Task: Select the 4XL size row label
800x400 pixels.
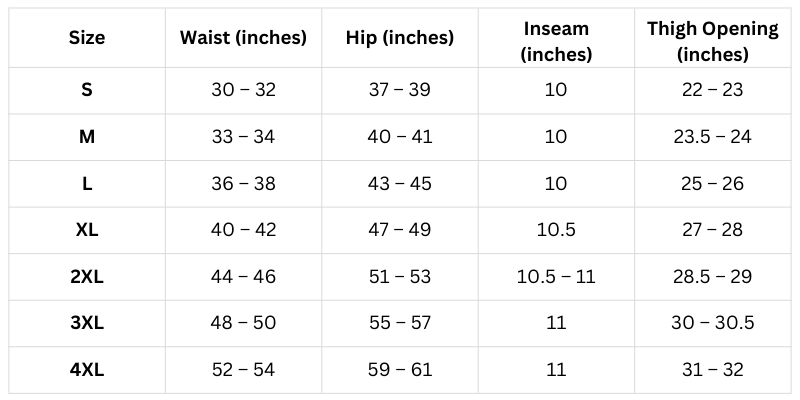Action: [87, 369]
